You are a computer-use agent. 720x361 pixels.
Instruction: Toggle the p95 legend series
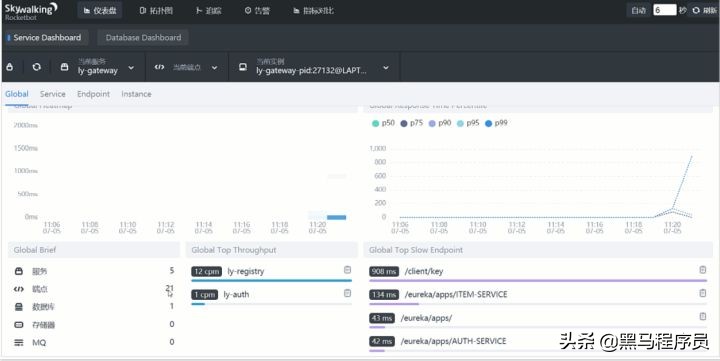pyautogui.click(x=467, y=123)
